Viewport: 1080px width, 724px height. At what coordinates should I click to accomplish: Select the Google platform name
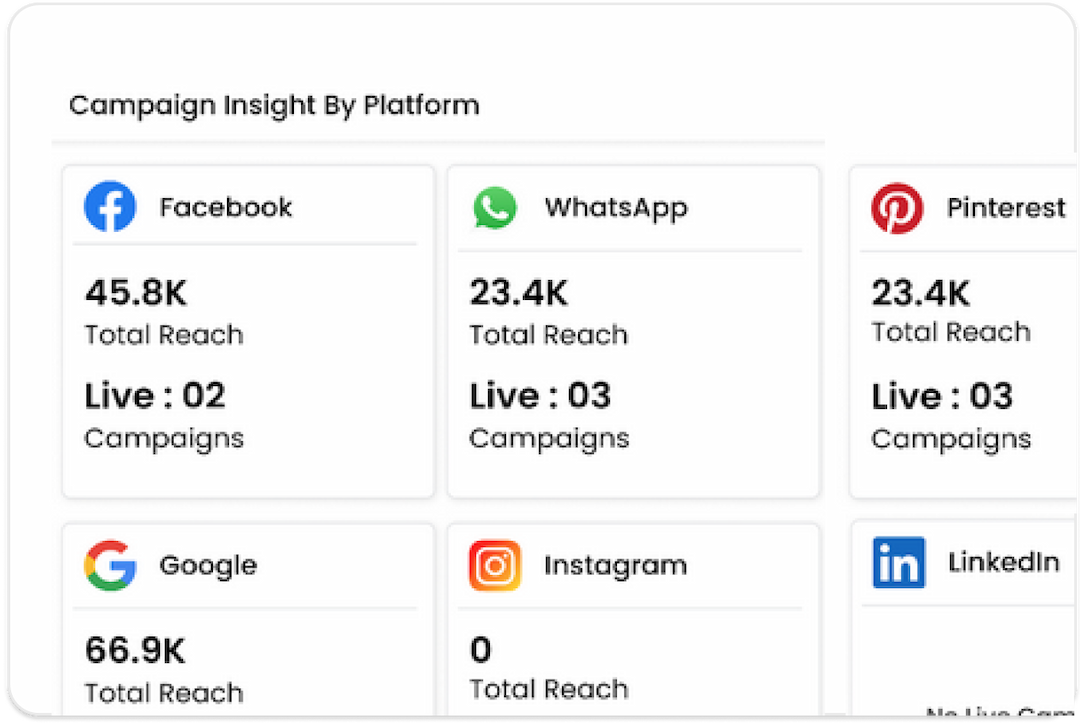click(x=208, y=565)
